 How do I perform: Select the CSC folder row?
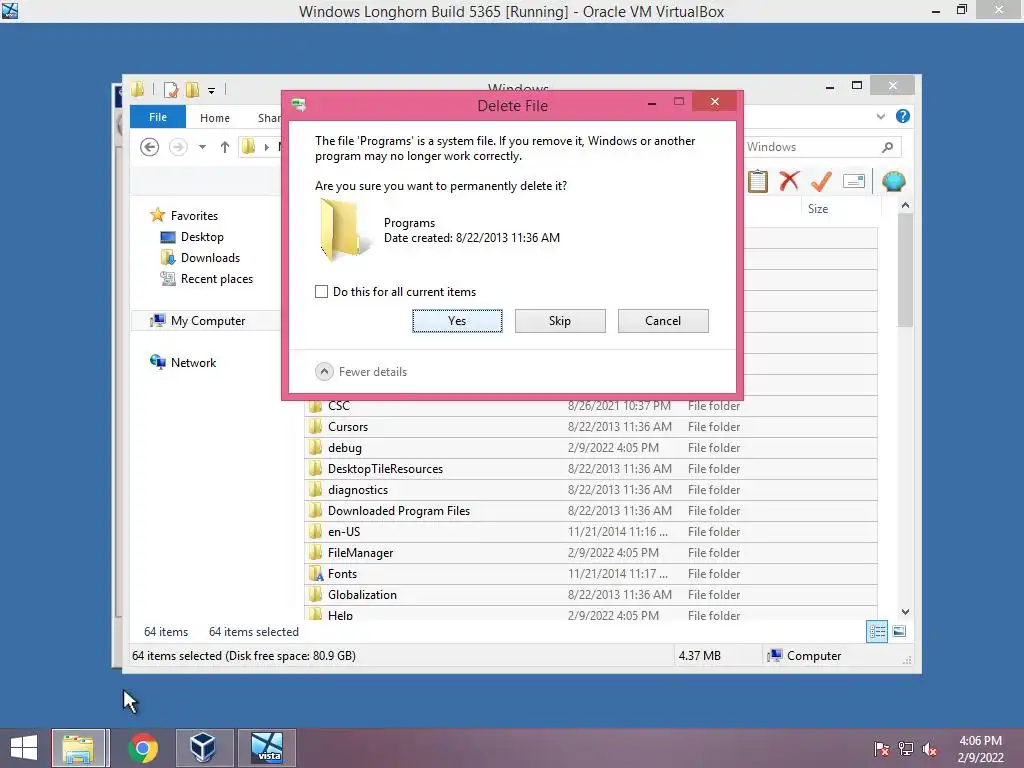(590, 406)
